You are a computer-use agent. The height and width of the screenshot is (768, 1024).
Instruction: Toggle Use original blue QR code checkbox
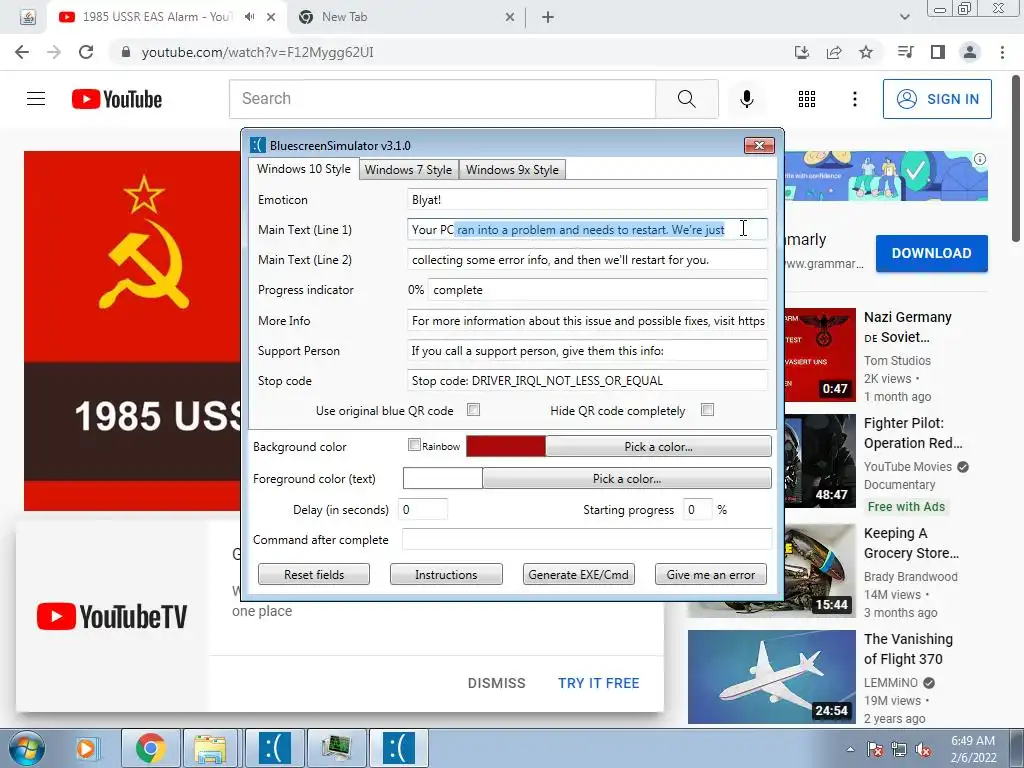pyautogui.click(x=473, y=409)
